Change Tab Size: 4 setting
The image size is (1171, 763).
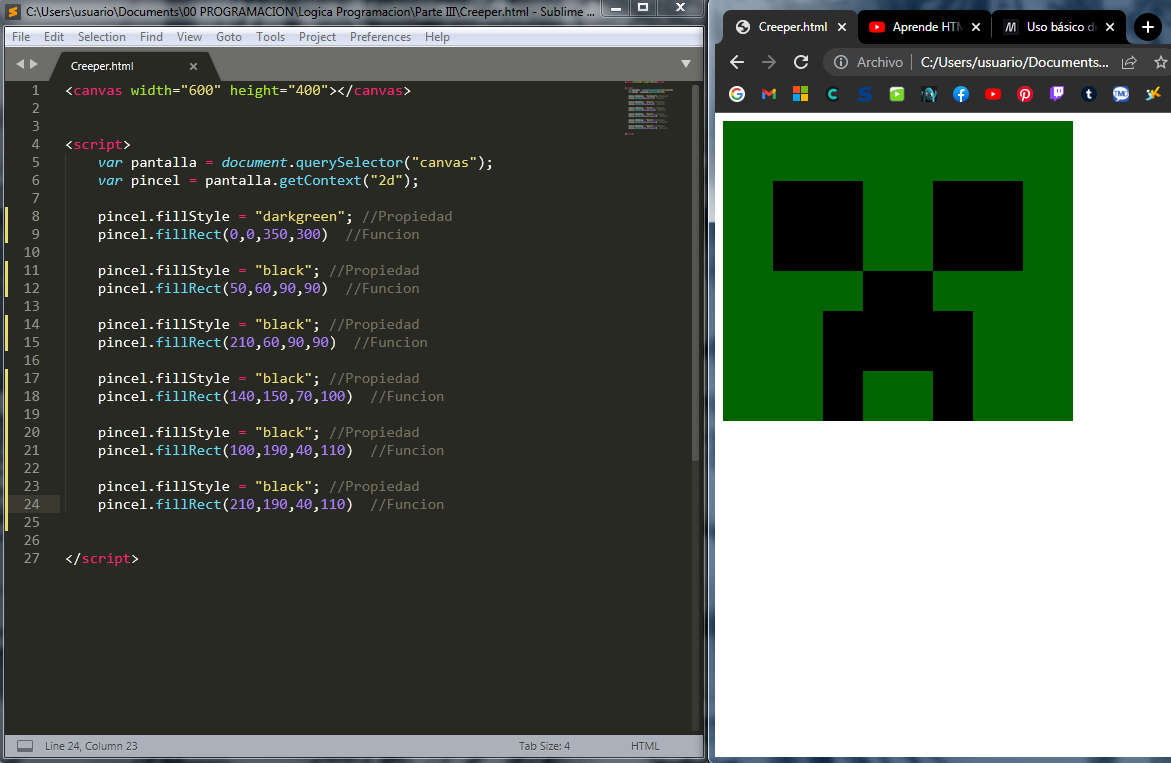(544, 746)
